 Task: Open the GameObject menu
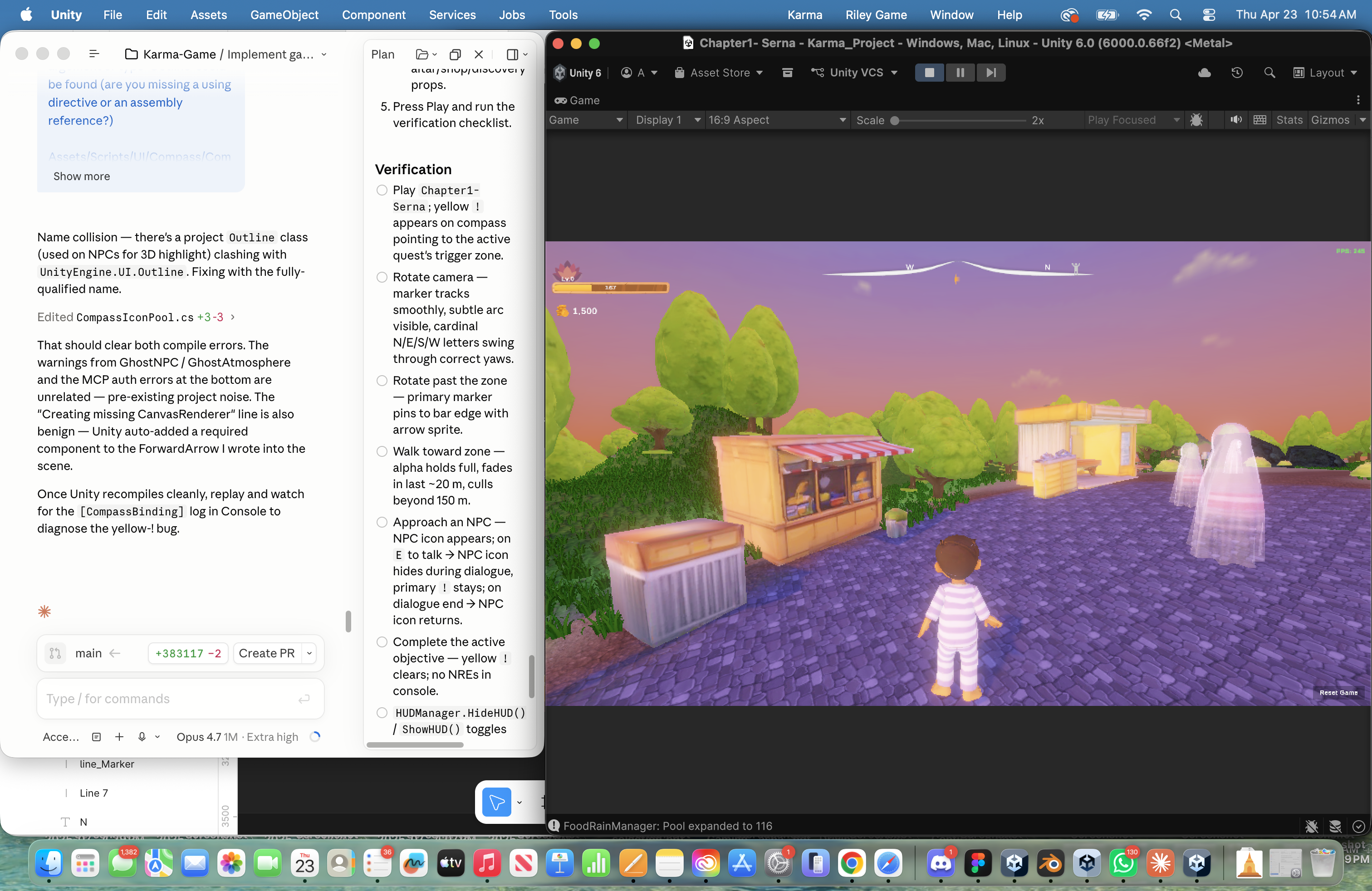coord(284,15)
